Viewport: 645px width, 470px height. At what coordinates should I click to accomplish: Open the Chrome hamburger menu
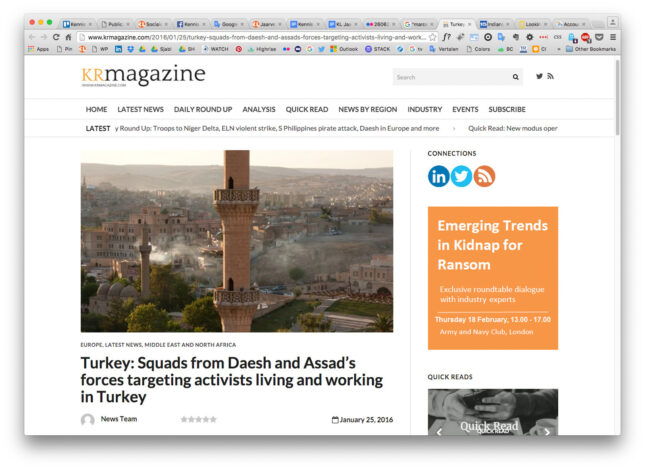coord(613,36)
